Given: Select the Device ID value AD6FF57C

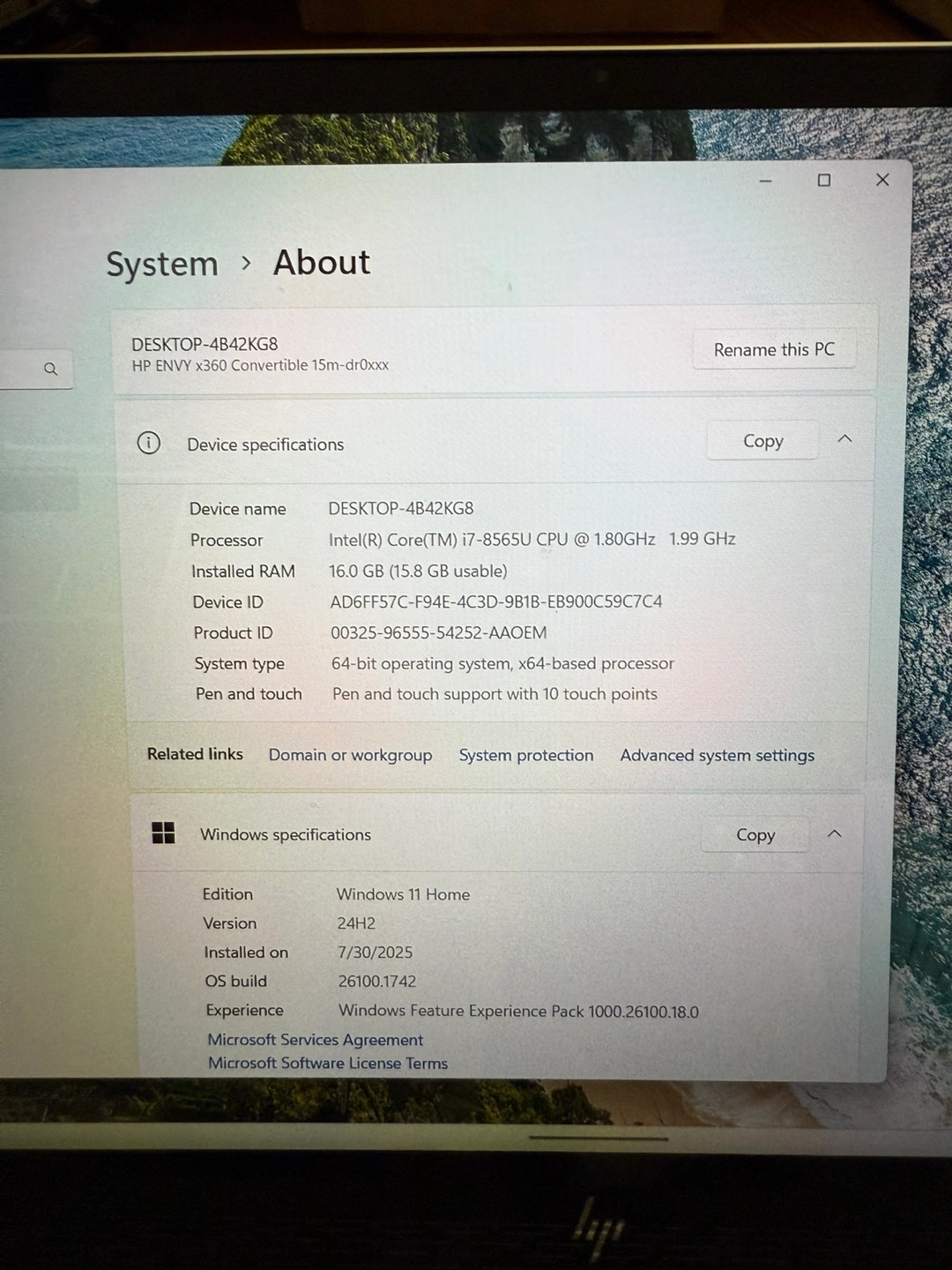Looking at the screenshot, I should click(x=496, y=601).
